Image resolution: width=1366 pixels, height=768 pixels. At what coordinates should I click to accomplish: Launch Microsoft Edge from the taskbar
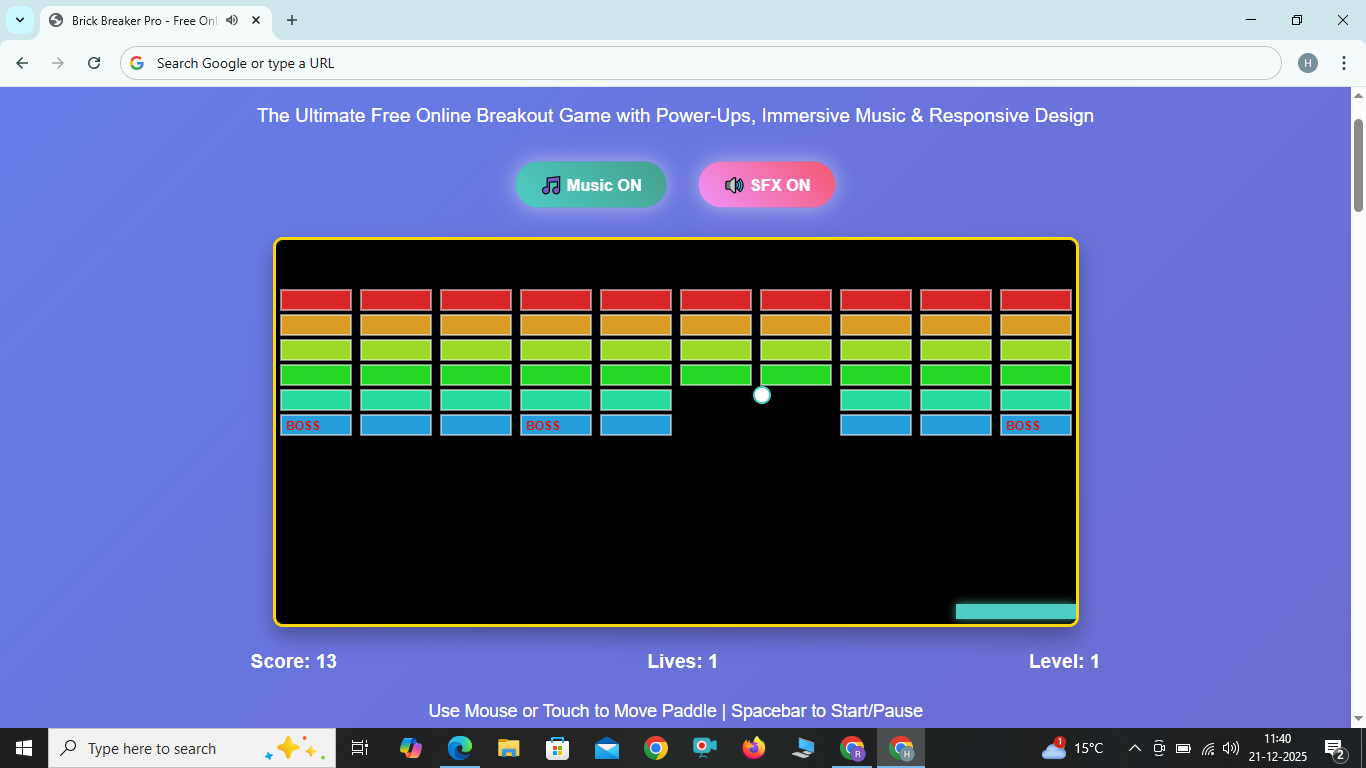click(459, 747)
